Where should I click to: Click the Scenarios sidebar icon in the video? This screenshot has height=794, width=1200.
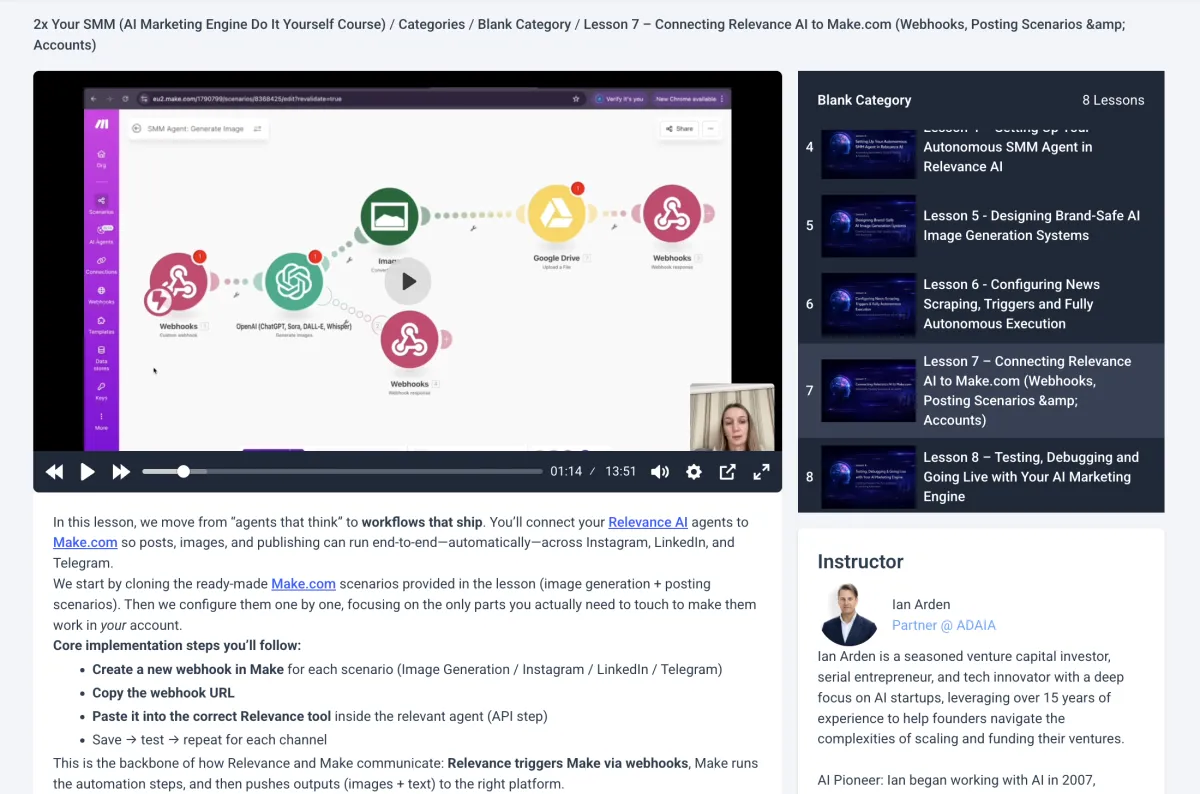[x=101, y=204]
